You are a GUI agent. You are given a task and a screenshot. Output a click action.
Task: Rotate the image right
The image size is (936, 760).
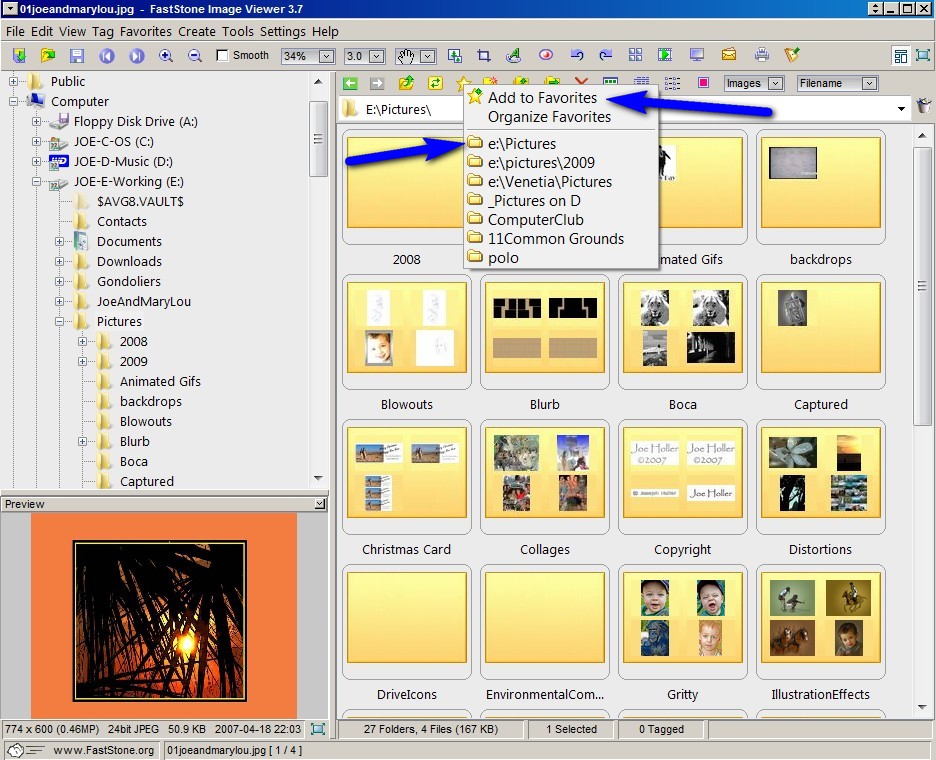point(605,55)
